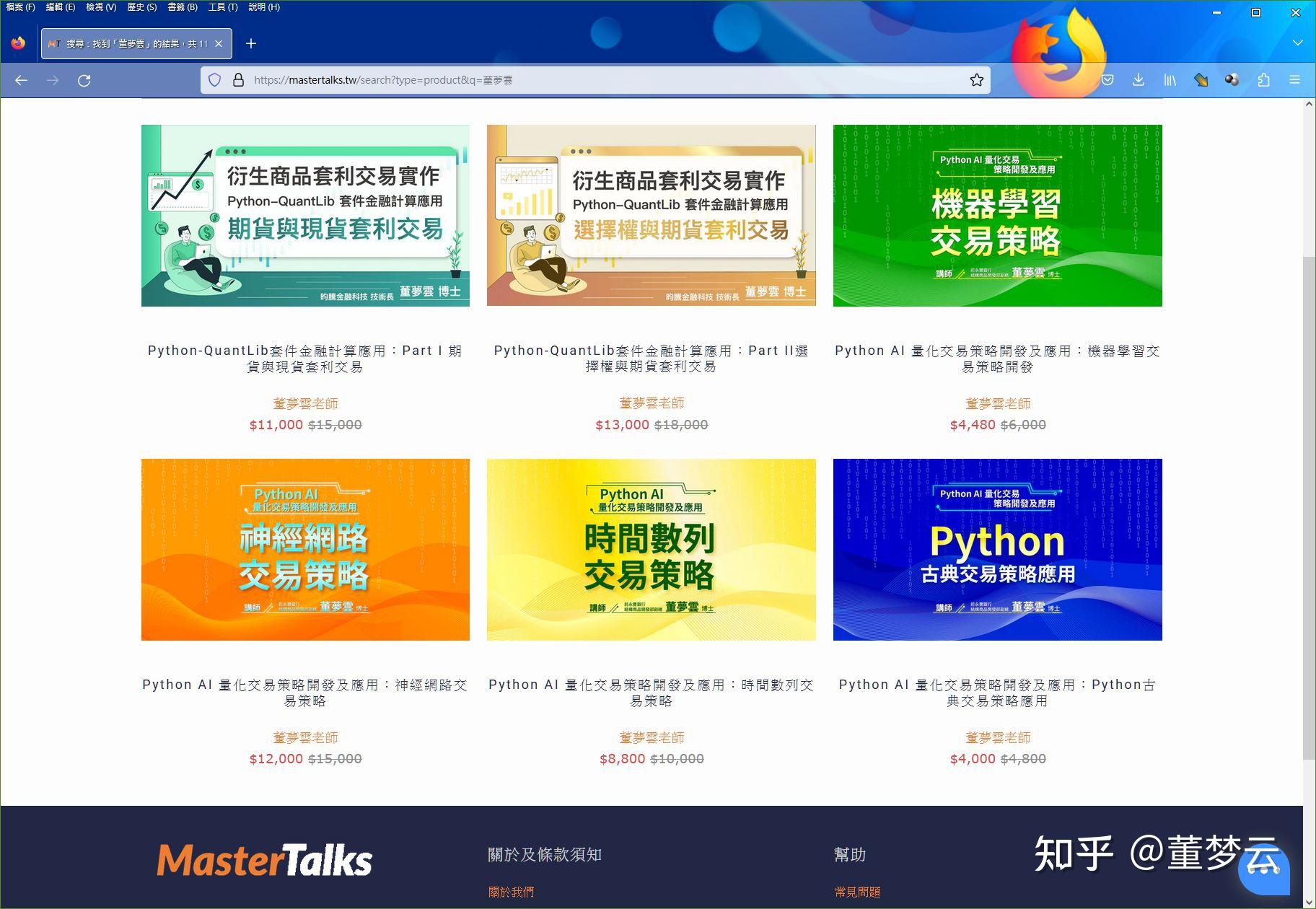Click the 董夢雲老師 instructor link
1316x909 pixels.
[x=304, y=403]
